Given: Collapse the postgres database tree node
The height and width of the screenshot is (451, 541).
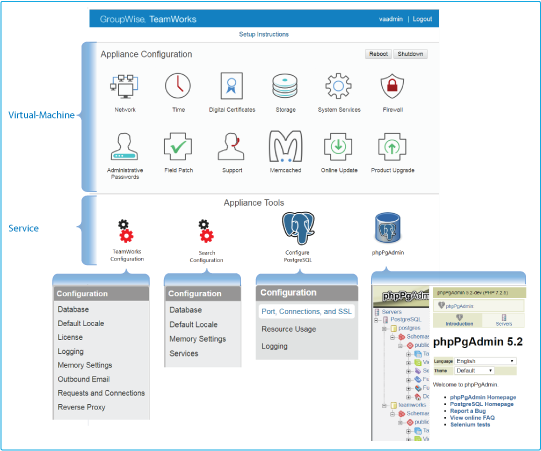Looking at the screenshot, I should pos(384,329).
